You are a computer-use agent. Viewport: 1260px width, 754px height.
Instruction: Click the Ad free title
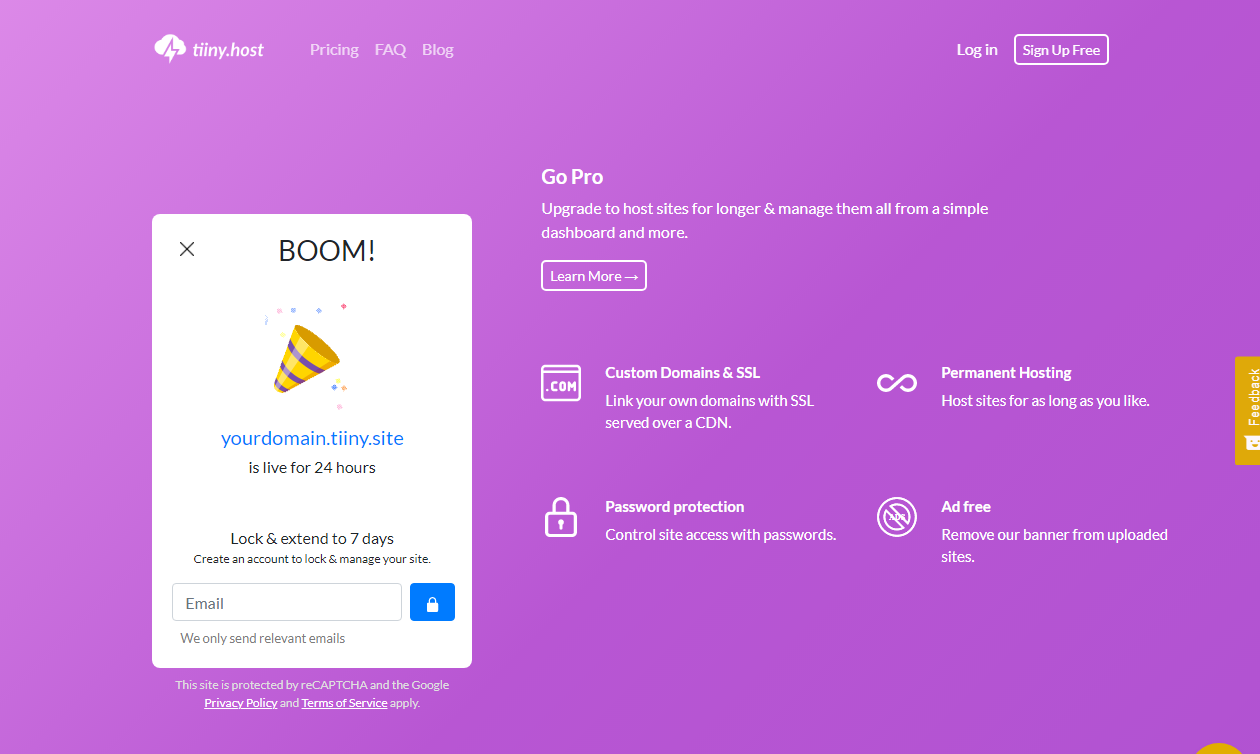966,507
